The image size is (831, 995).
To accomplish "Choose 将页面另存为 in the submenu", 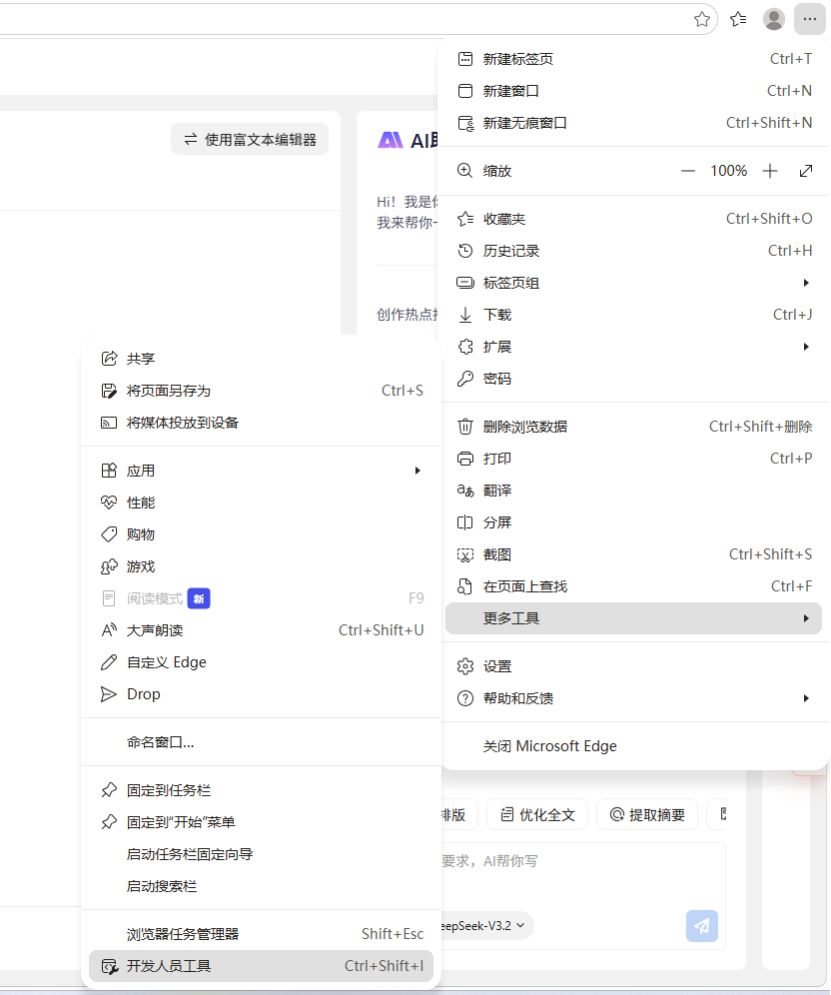I will click(x=261, y=390).
